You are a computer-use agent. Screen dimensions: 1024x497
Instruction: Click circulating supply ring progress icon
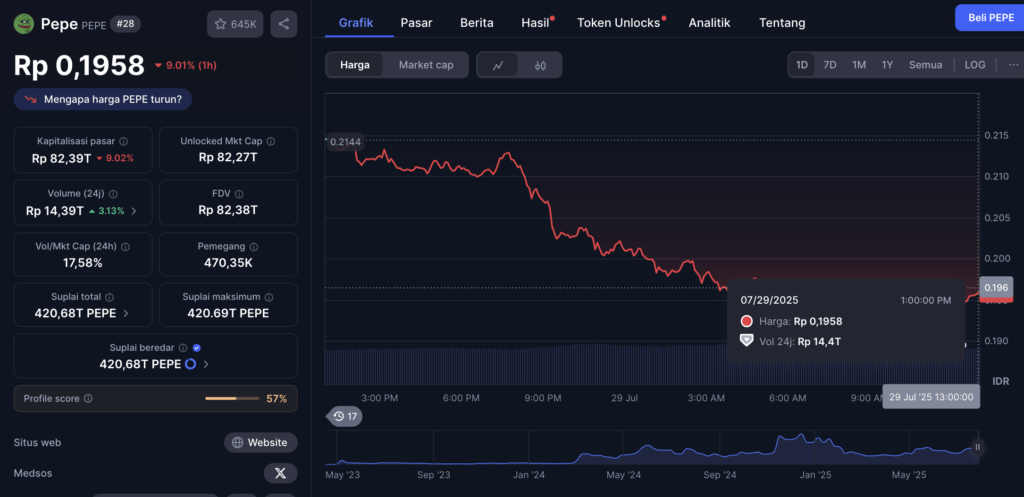click(190, 364)
